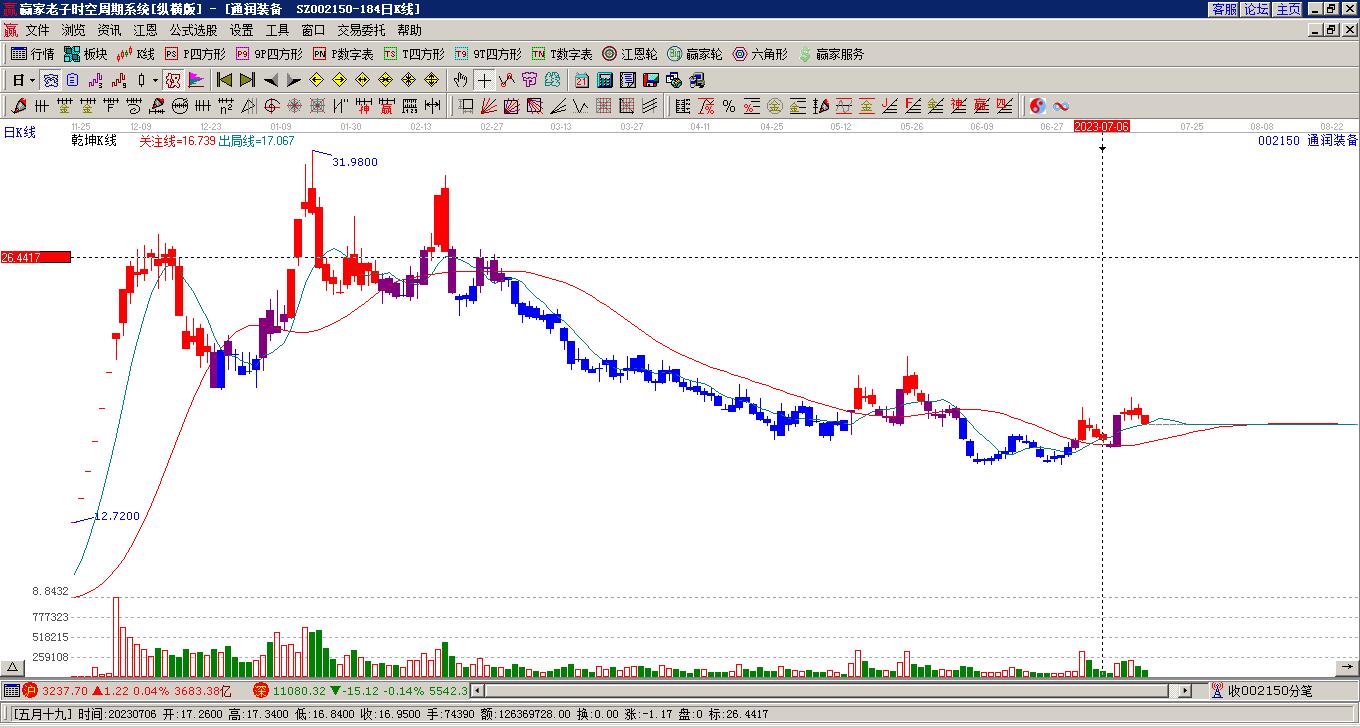Image resolution: width=1360 pixels, height=728 pixels.
Task: Click the 论坛 forum button
Action: [x=1256, y=9]
